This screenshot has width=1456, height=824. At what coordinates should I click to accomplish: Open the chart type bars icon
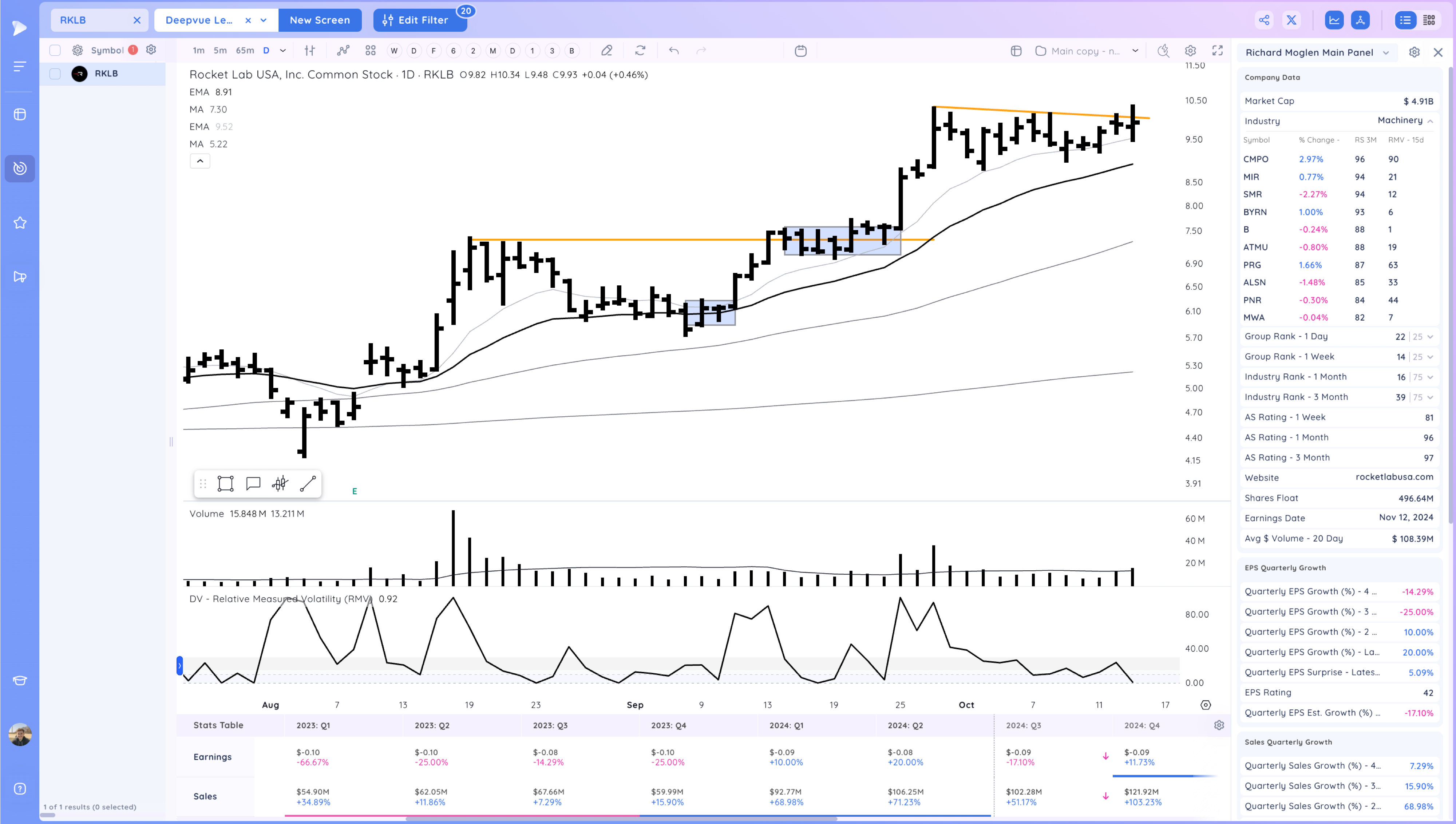[x=309, y=51]
